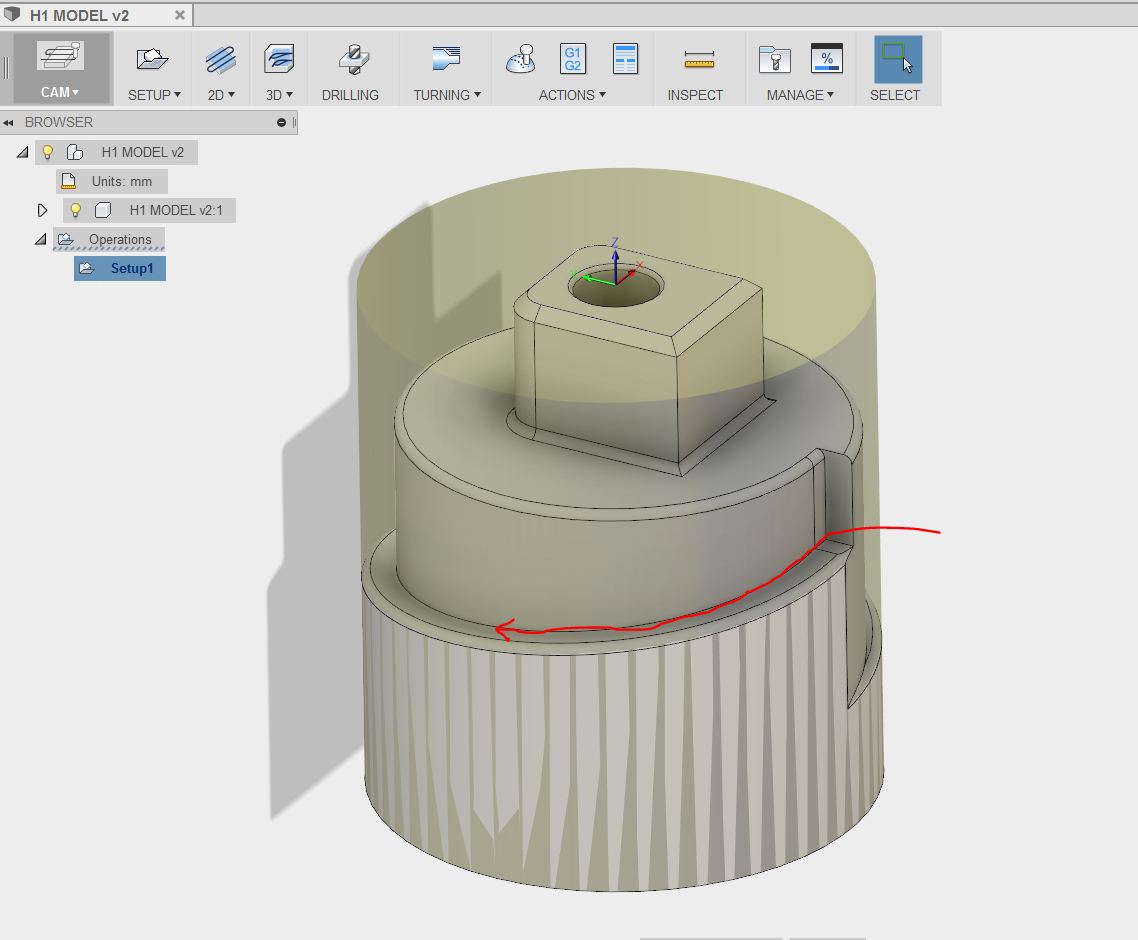
Task: Collapse the Browser panel with double arrows
Action: [9, 123]
